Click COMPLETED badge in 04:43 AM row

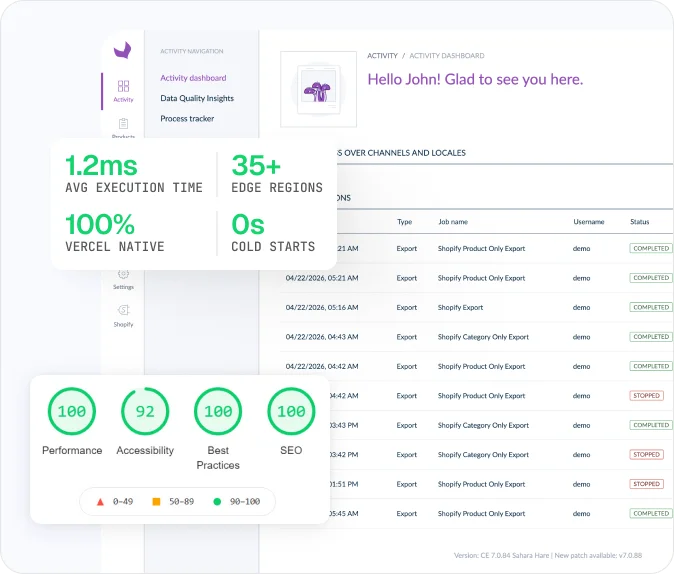point(651,336)
